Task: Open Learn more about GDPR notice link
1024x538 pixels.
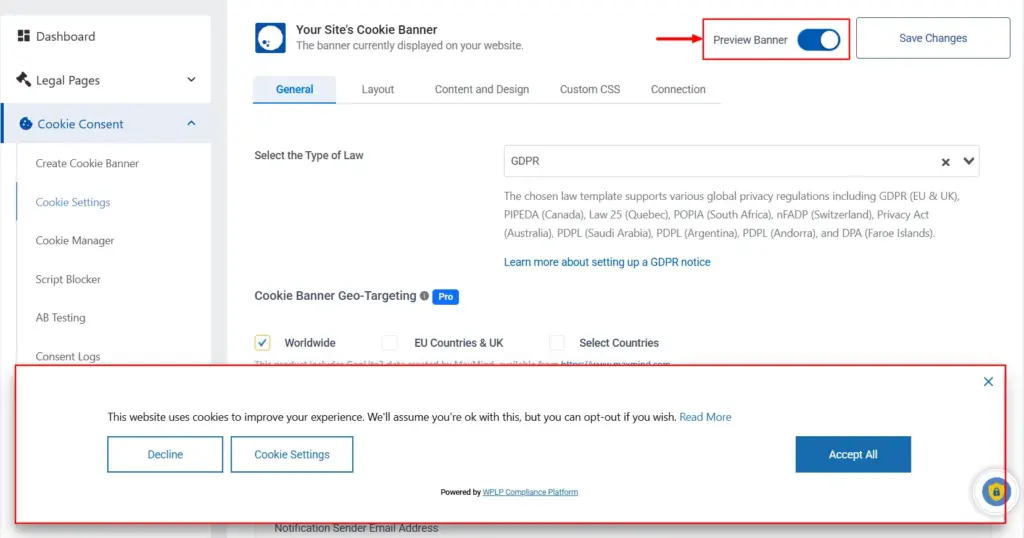Action: 607,262
